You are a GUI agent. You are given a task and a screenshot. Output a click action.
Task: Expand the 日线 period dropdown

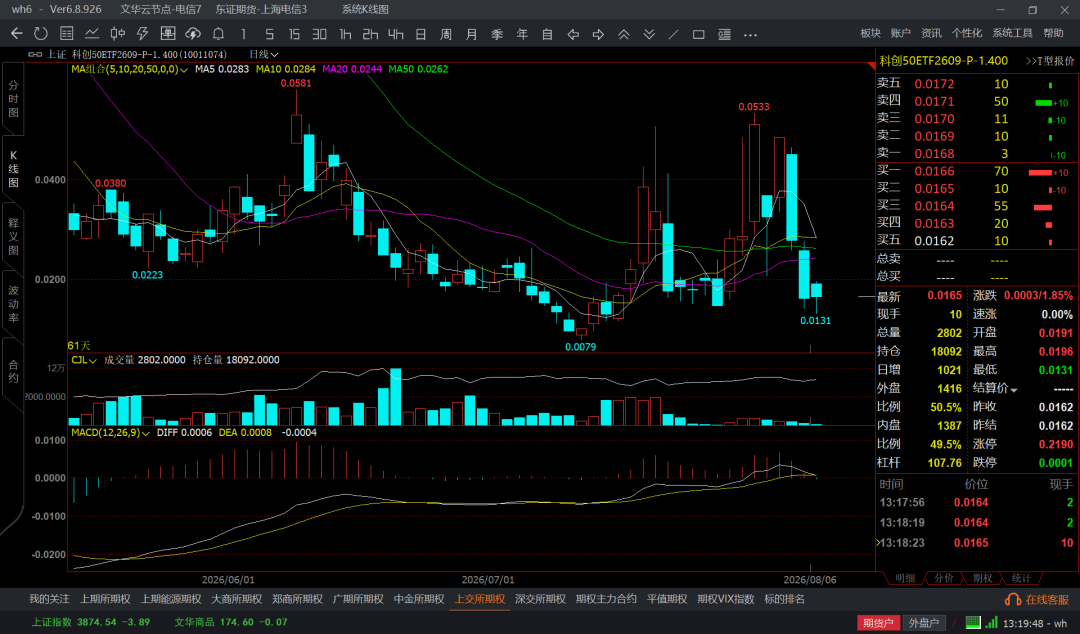point(264,54)
